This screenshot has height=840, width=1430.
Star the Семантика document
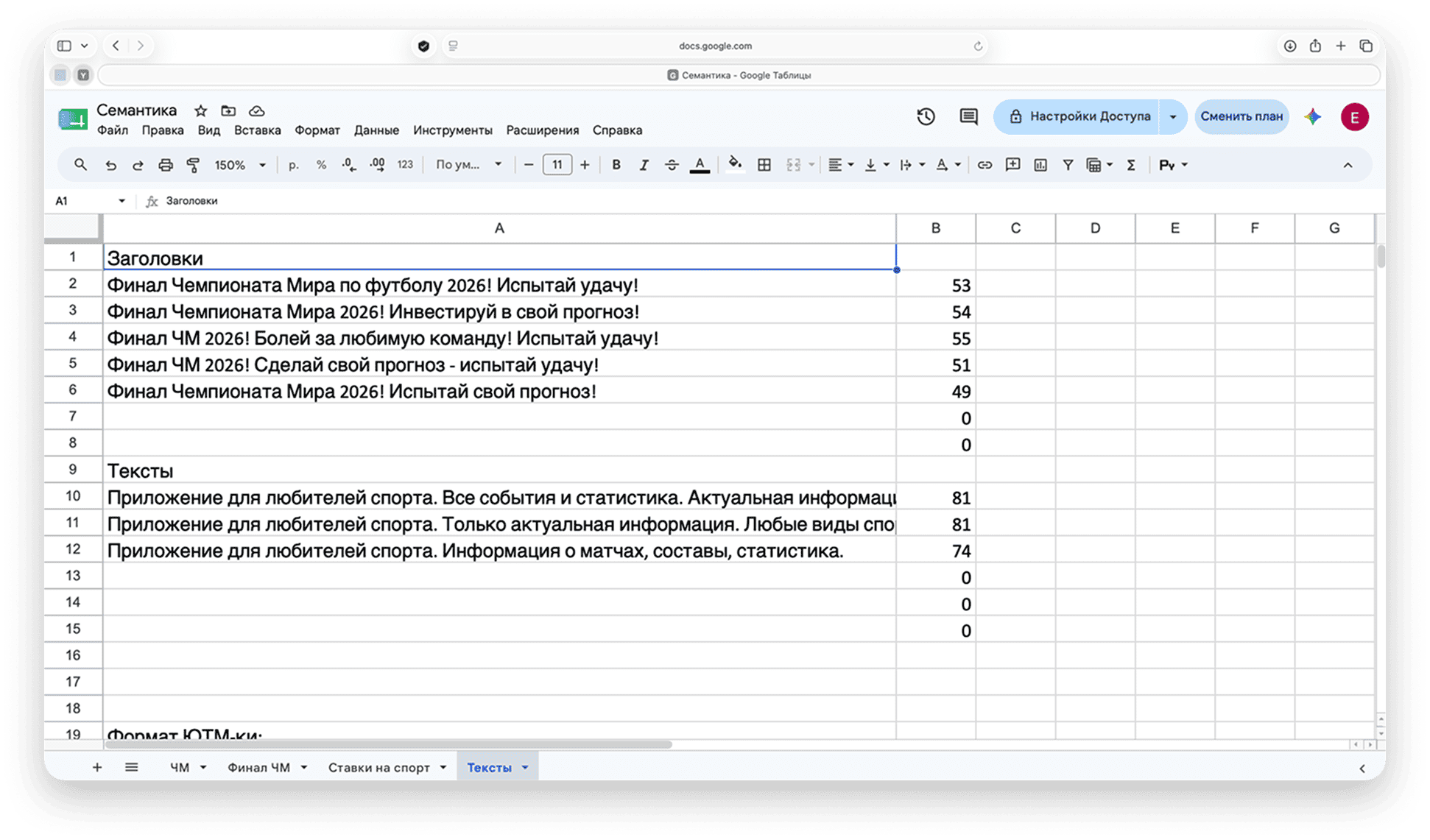tap(200, 110)
